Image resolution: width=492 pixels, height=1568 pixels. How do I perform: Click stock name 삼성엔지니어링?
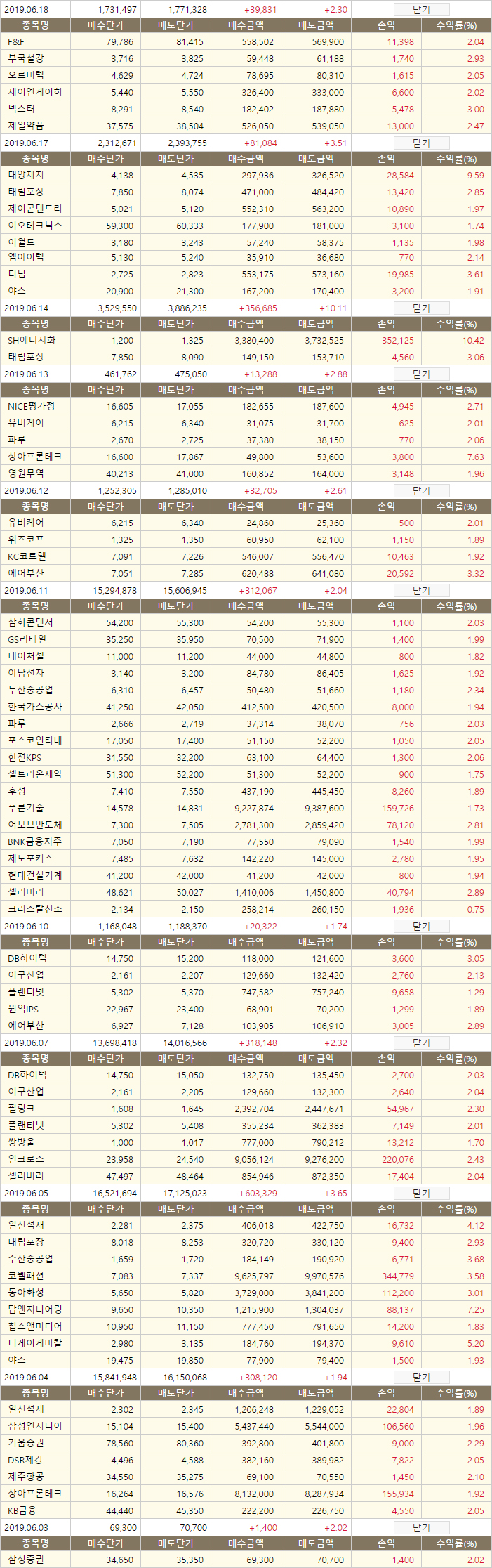tap(35, 1427)
